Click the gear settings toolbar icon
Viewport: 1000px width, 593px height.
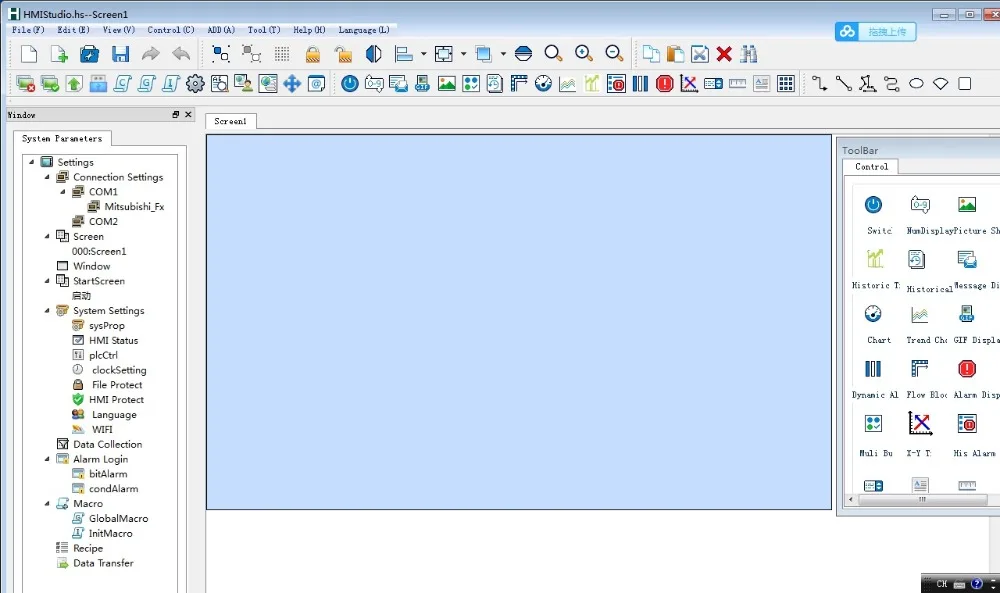[195, 84]
